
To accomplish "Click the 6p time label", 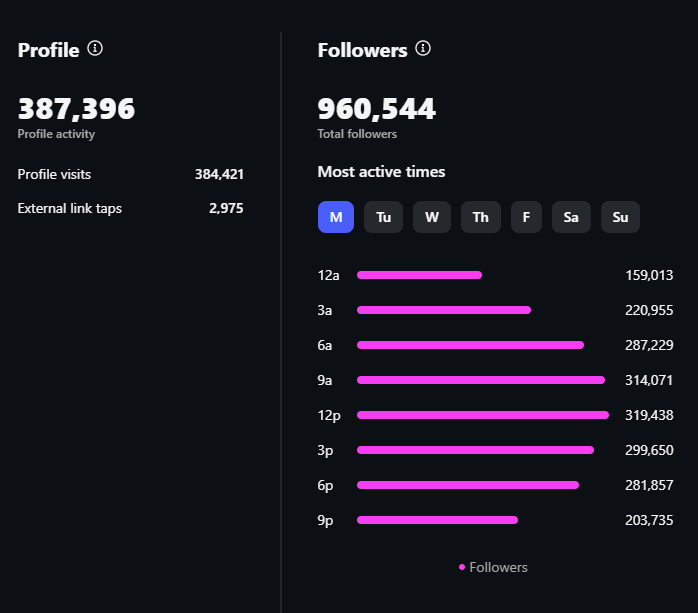I will (x=325, y=485).
